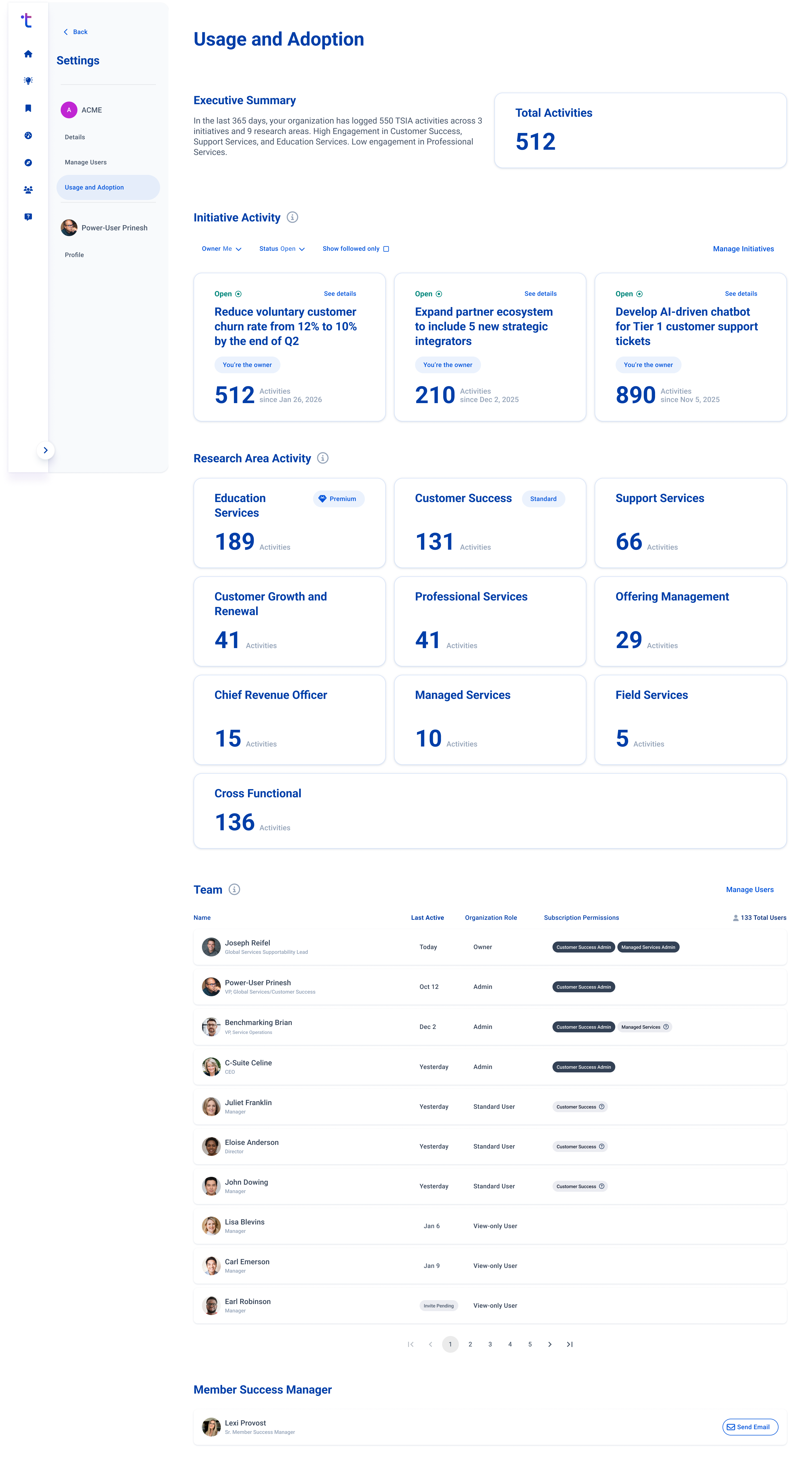Click Joseph Reifel's avatar
This screenshot has width=812, height=1470.
pos(211,947)
